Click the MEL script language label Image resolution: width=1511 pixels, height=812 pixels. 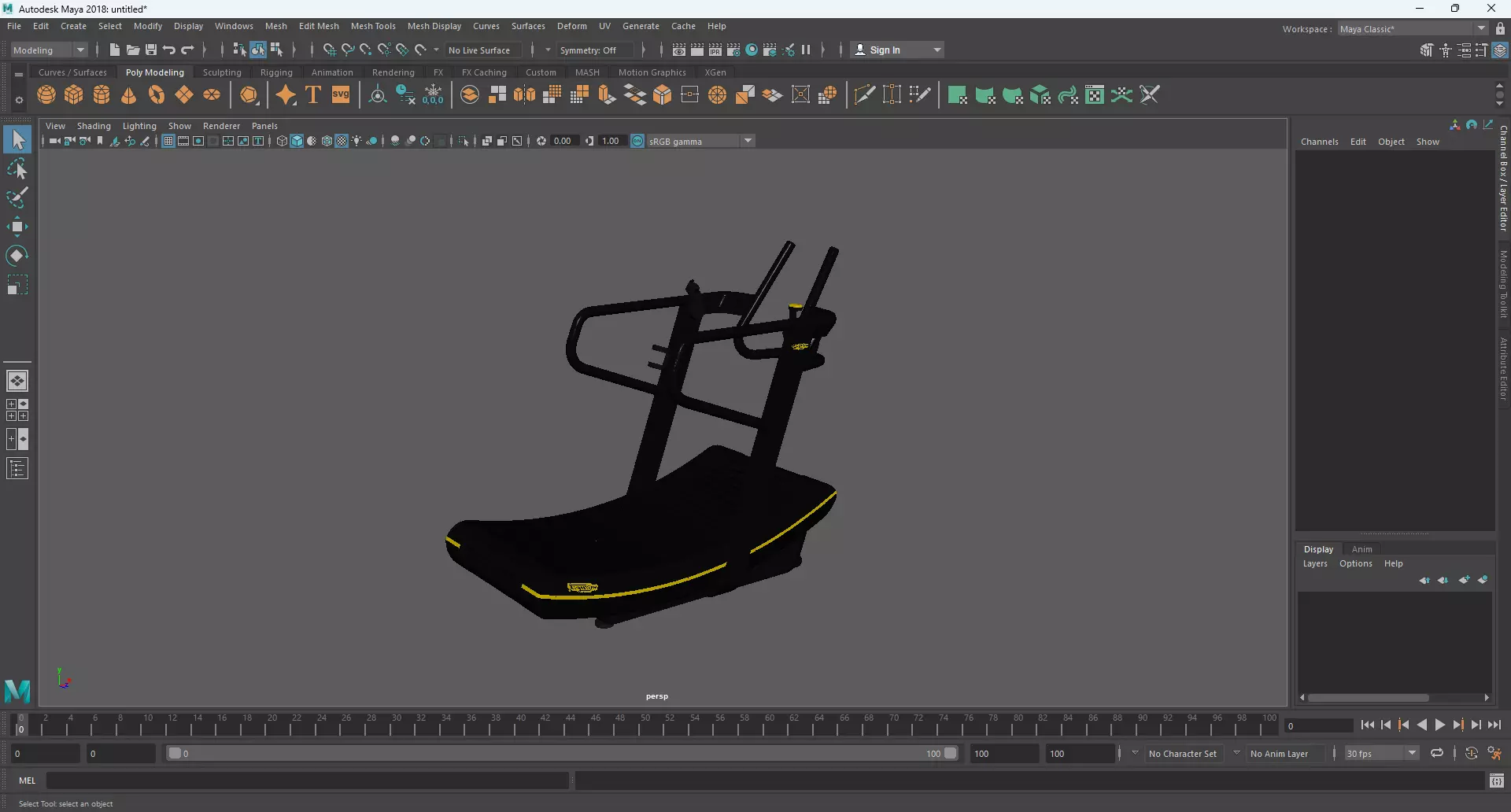click(x=28, y=781)
